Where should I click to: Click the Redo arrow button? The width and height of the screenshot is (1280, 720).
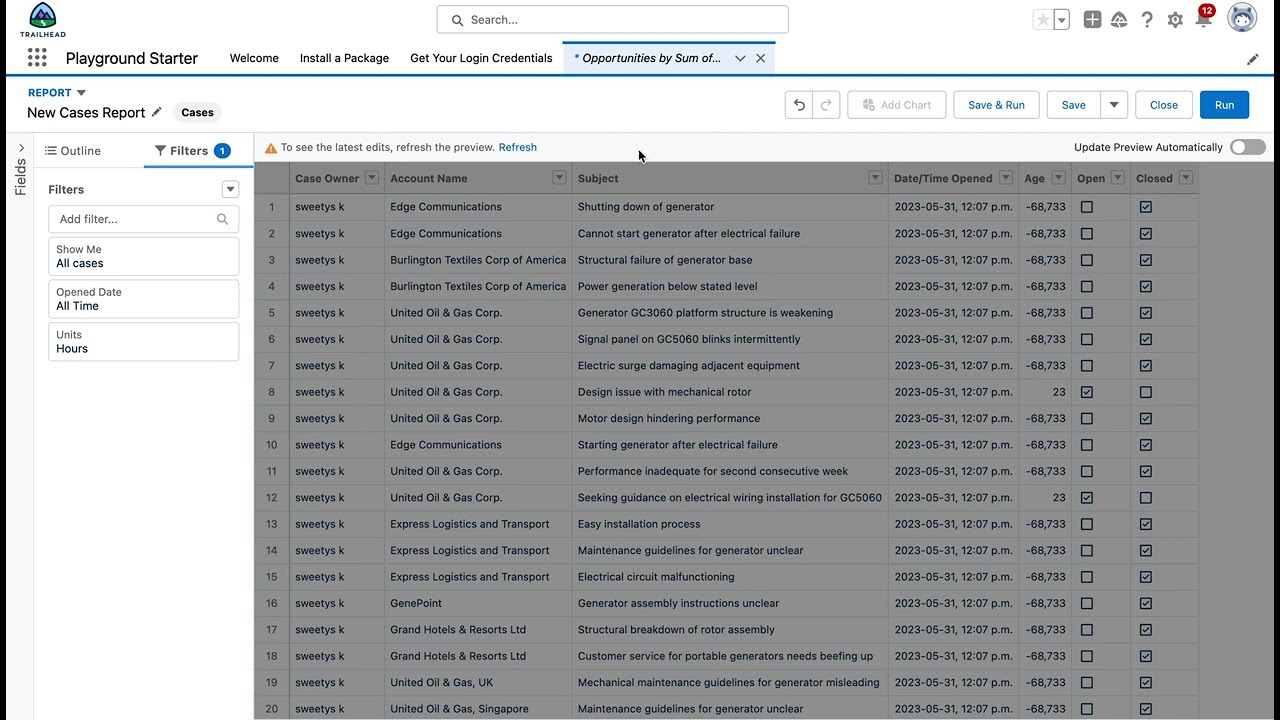[826, 105]
